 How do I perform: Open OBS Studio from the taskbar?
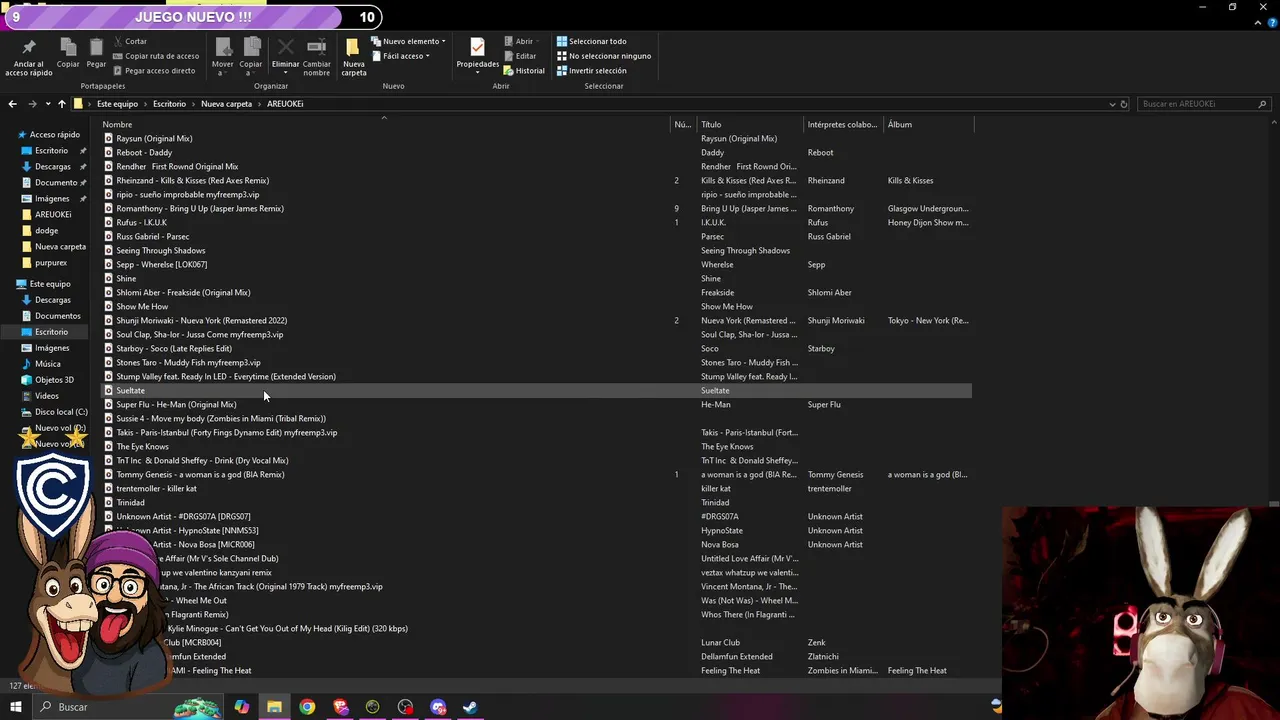405,707
